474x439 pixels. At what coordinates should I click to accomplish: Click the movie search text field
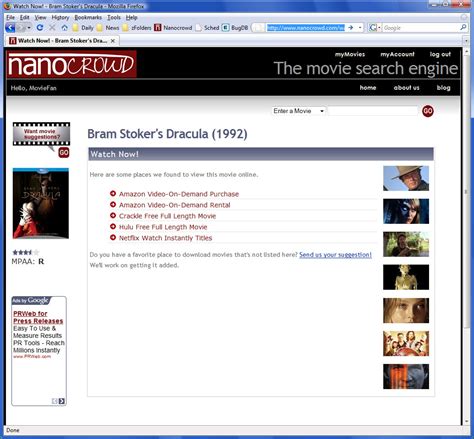(x=373, y=111)
